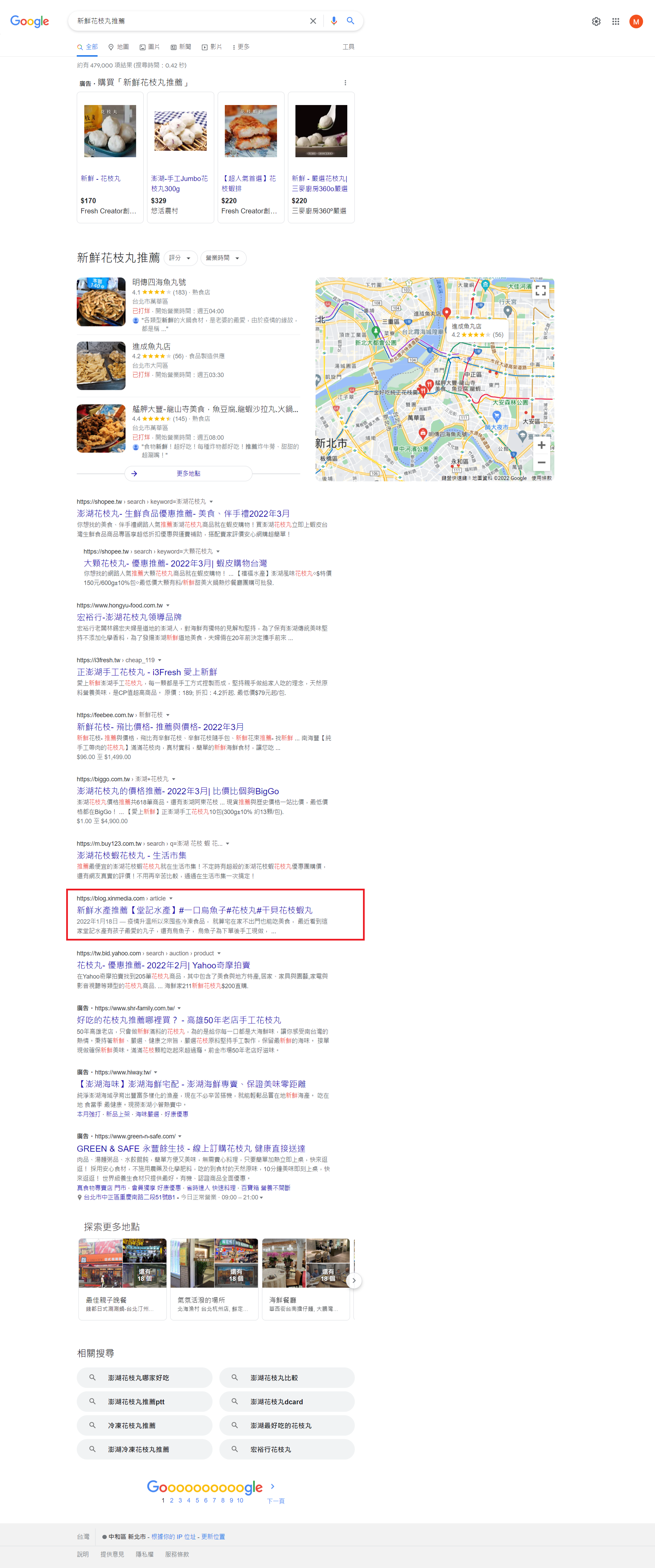Screen dimensions: 655x1568
Task: Open GREEN & SAFE 永豐餘生技 ad
Action: pyautogui.click(x=191, y=1149)
